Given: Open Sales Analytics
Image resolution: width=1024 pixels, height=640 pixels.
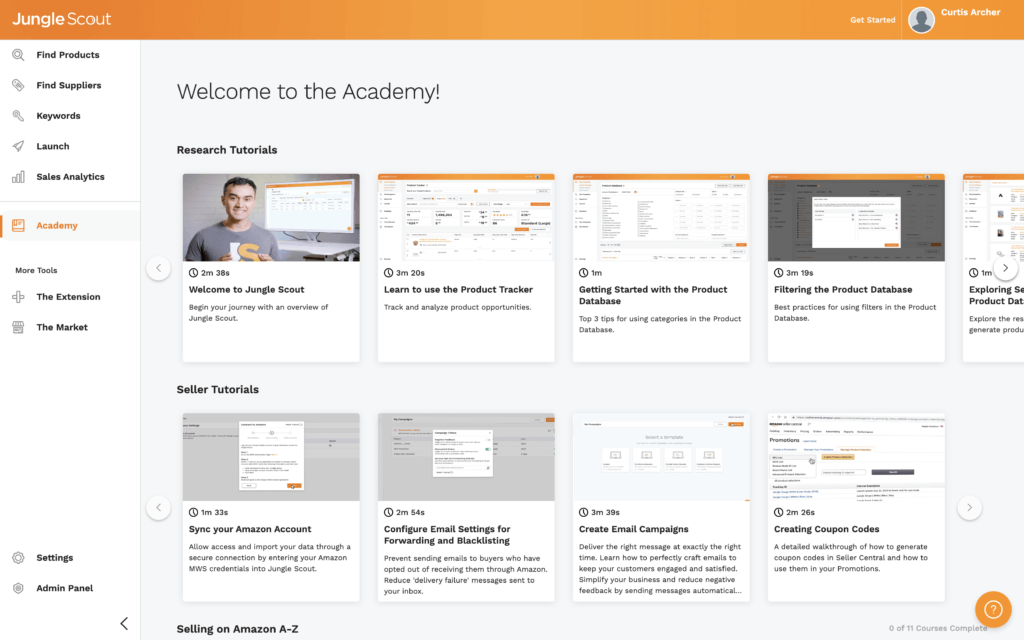Looking at the screenshot, I should 70,176.
